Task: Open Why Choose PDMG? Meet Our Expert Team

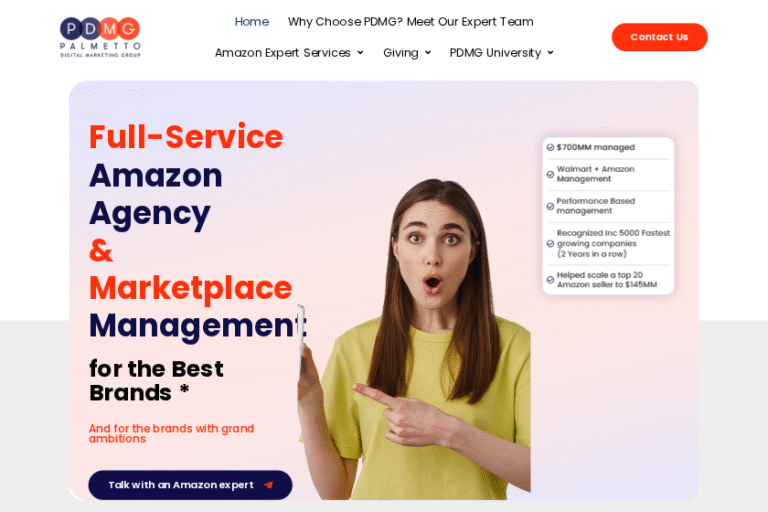Action: tap(410, 22)
